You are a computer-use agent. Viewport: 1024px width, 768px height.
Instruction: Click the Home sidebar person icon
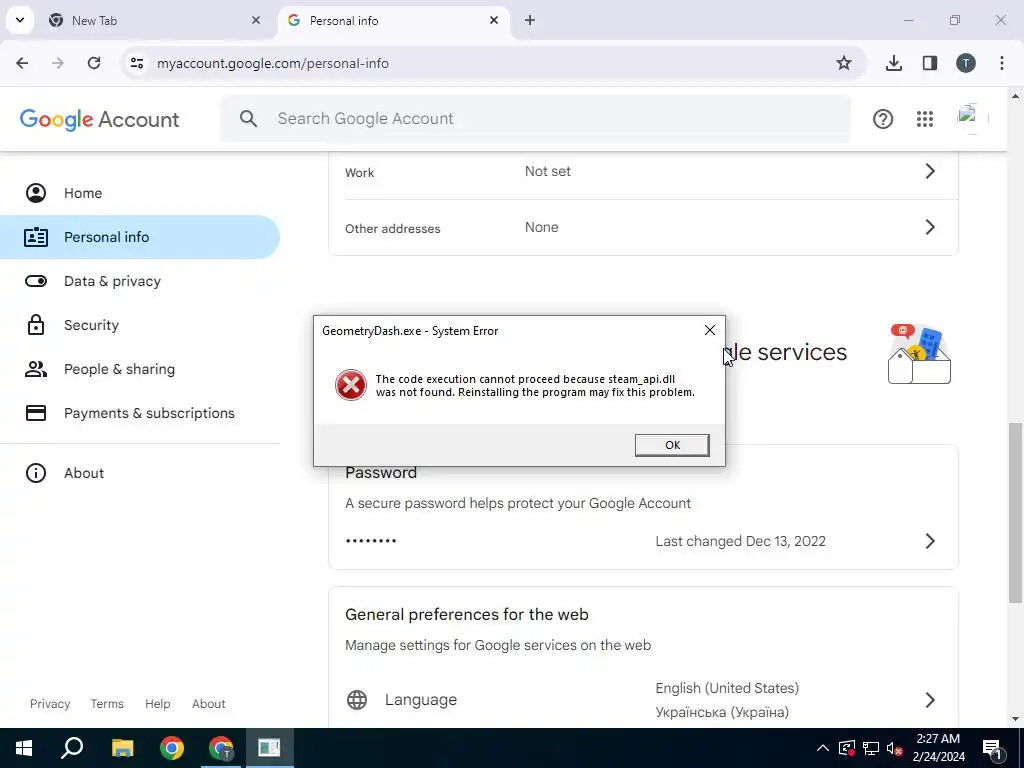pos(36,193)
